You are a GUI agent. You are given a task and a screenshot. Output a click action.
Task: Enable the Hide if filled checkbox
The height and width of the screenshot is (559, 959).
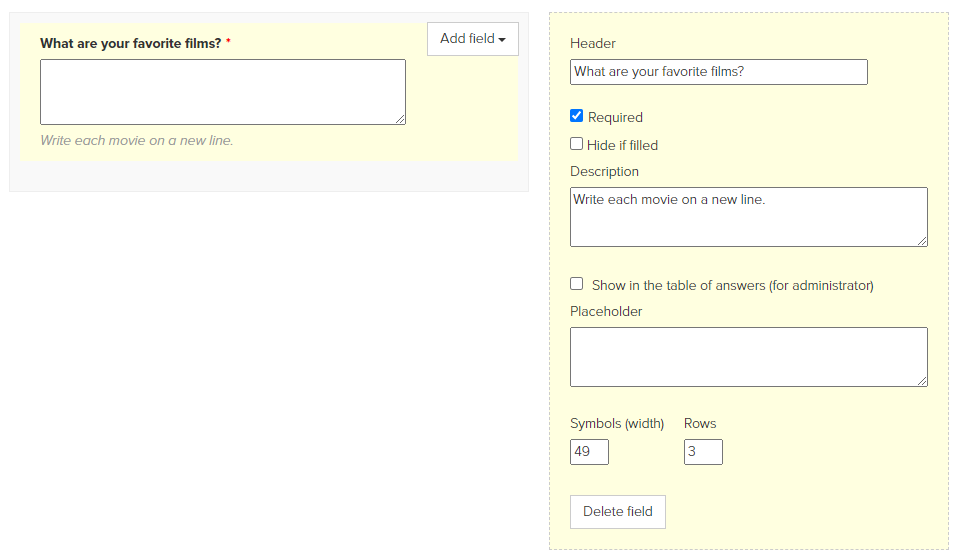tap(576, 144)
